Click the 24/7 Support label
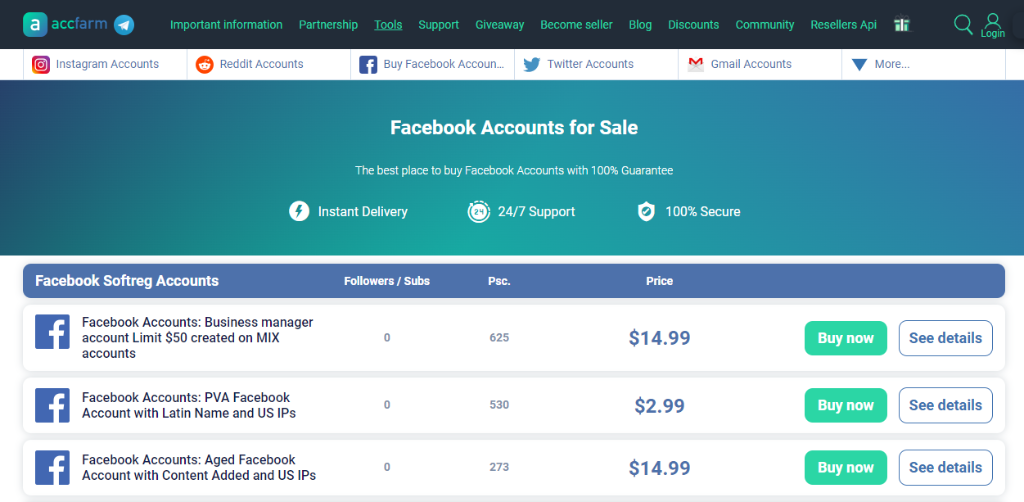This screenshot has width=1024, height=502. [x=536, y=212]
